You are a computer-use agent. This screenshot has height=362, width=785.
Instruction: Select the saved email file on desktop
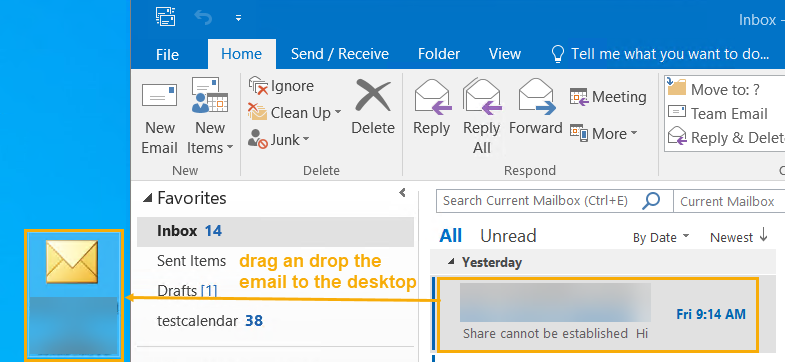tap(73, 294)
